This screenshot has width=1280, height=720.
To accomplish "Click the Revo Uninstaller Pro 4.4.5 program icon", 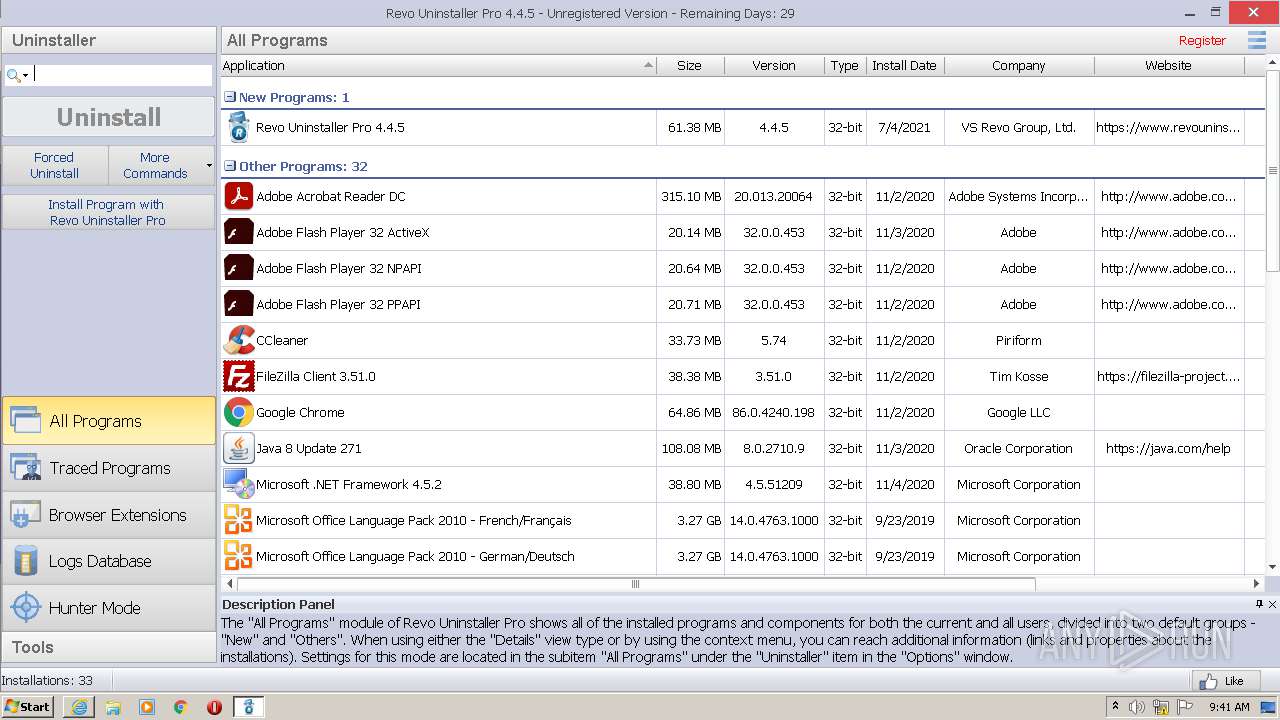I will click(238, 127).
